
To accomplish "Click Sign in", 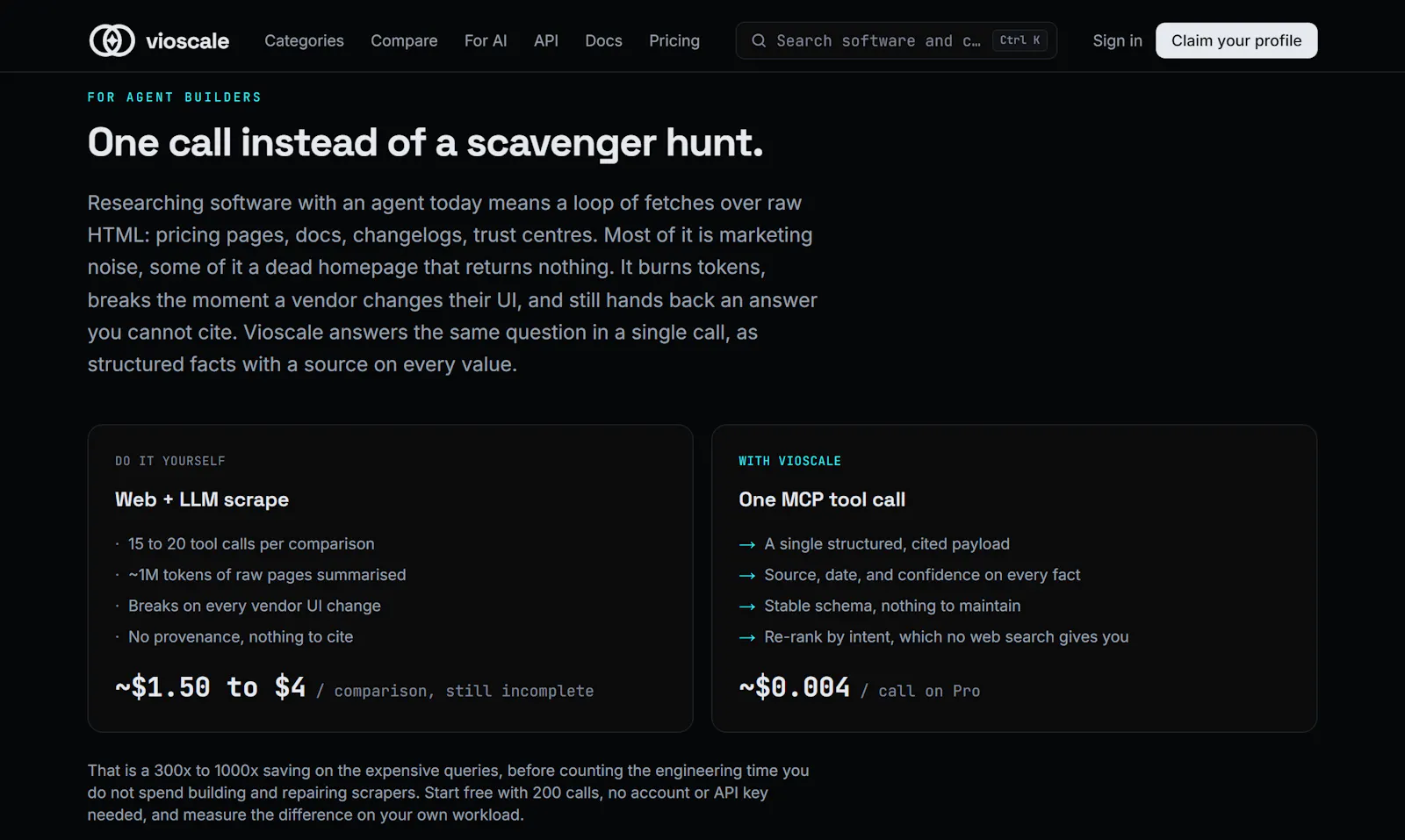I will pos(1117,40).
